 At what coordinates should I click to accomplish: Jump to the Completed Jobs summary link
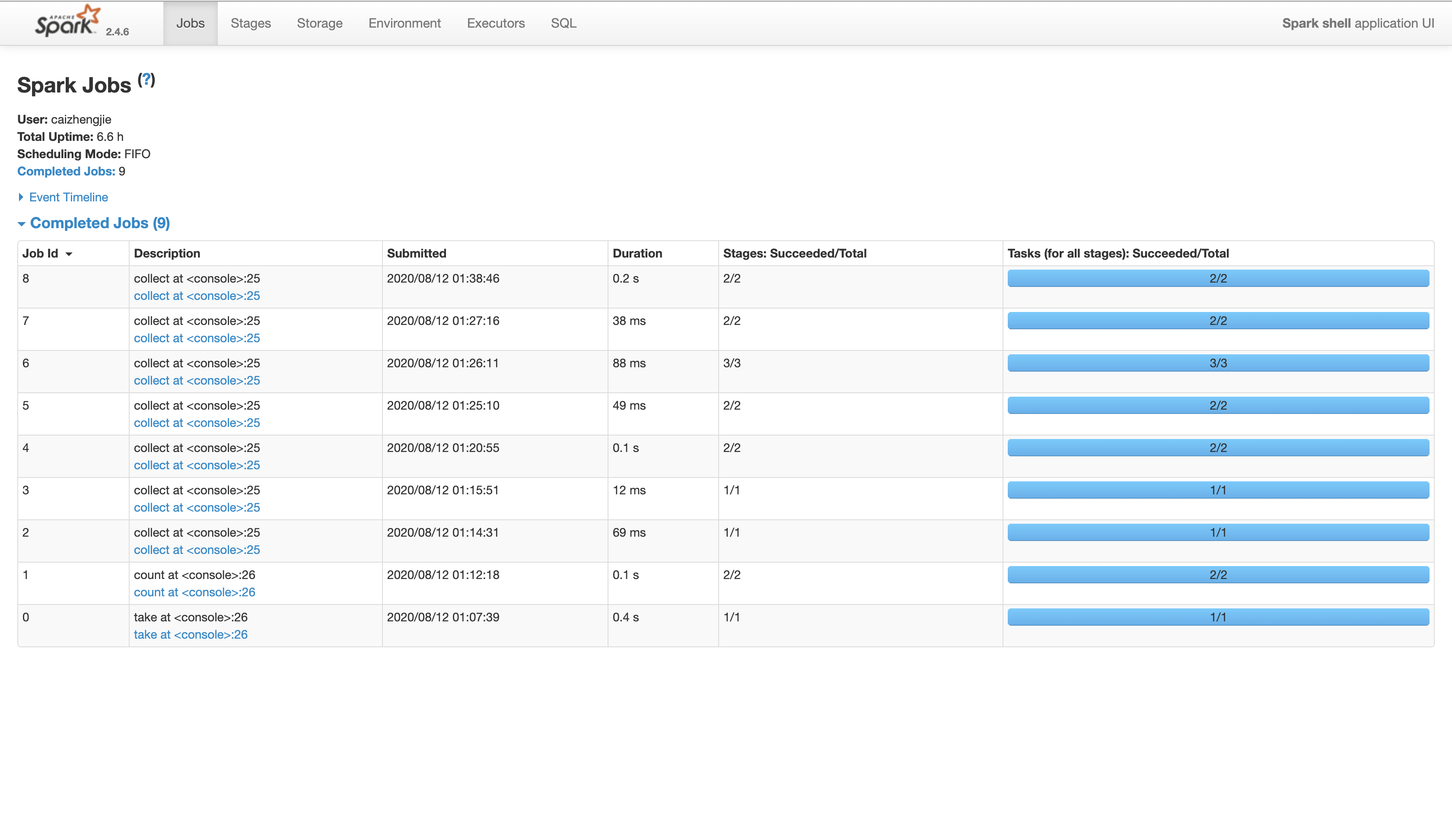[66, 171]
